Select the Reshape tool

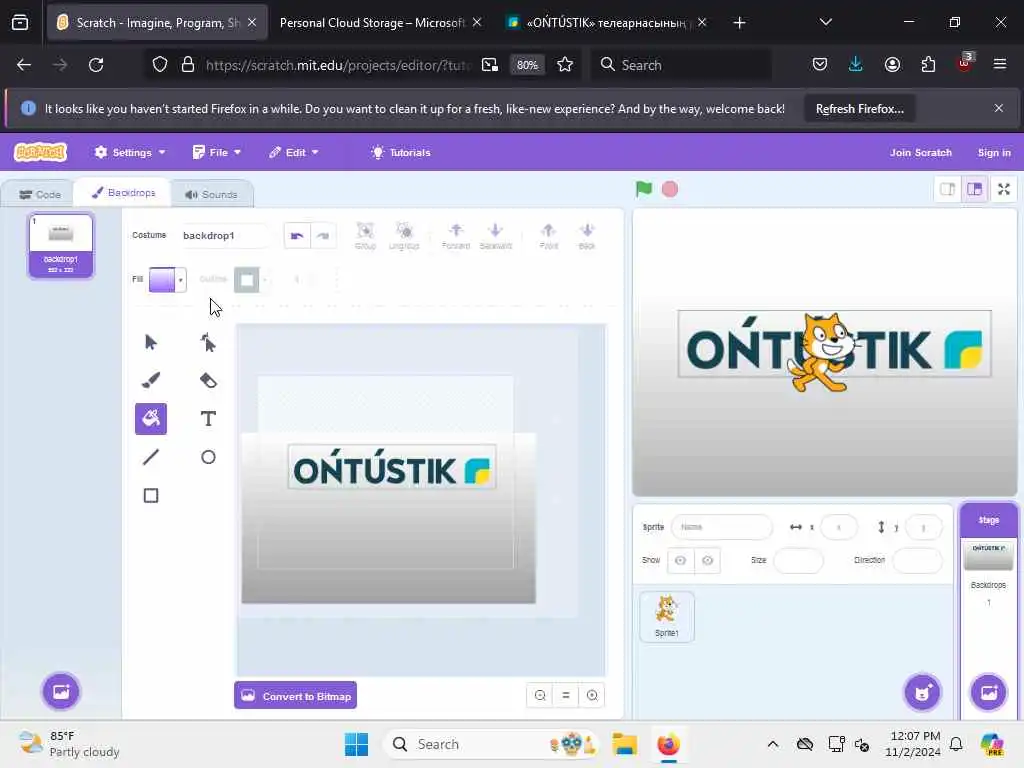point(208,342)
